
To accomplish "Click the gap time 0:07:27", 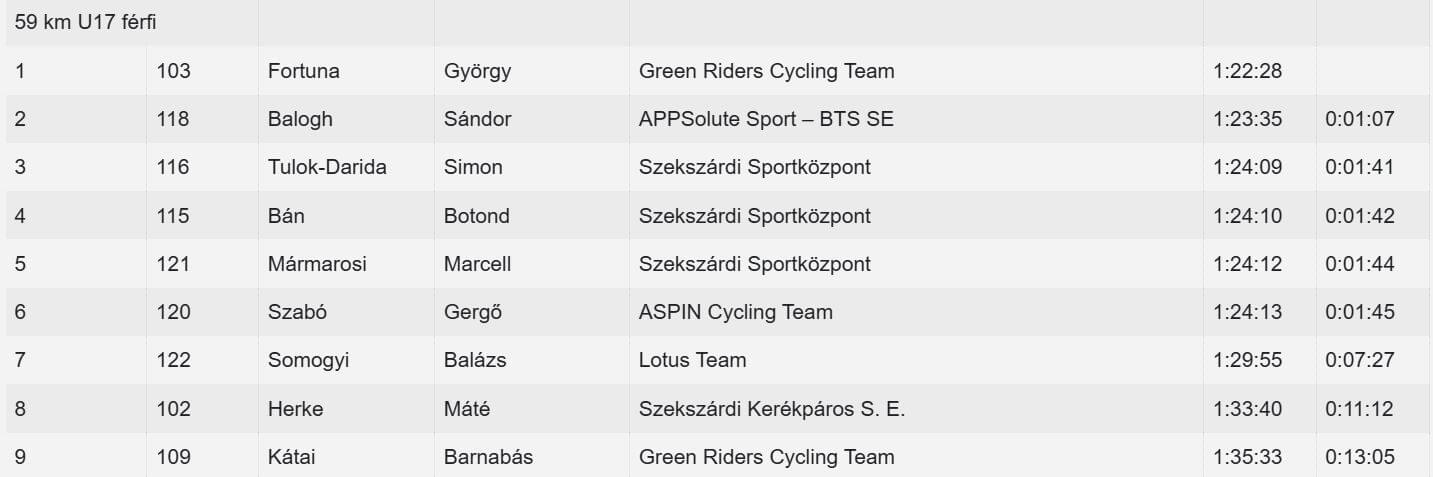I will coord(1359,360).
